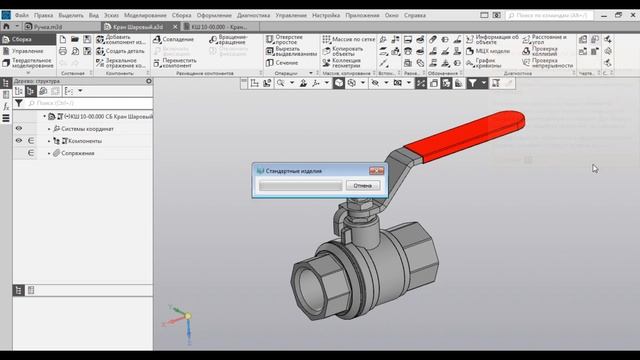This screenshot has width=640, height=360.
Task: Click the Добавить компонент из… command
Action: tap(121, 40)
